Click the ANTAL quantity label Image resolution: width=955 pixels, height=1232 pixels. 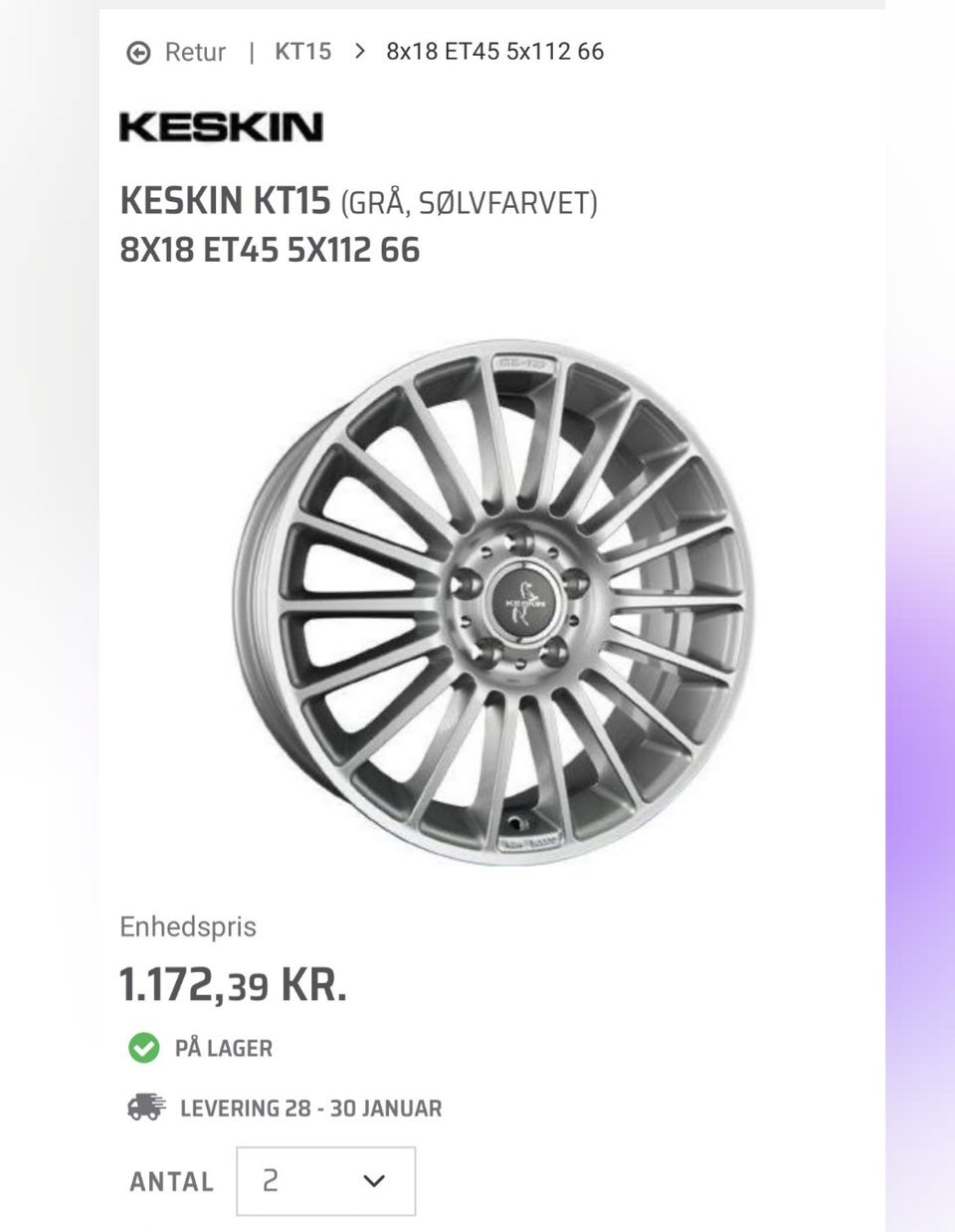point(171,1181)
